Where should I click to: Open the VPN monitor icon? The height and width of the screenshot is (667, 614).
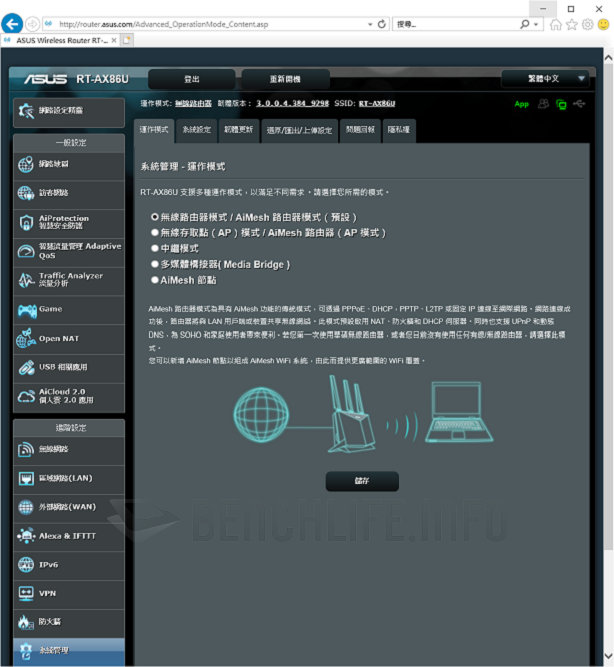(26, 593)
